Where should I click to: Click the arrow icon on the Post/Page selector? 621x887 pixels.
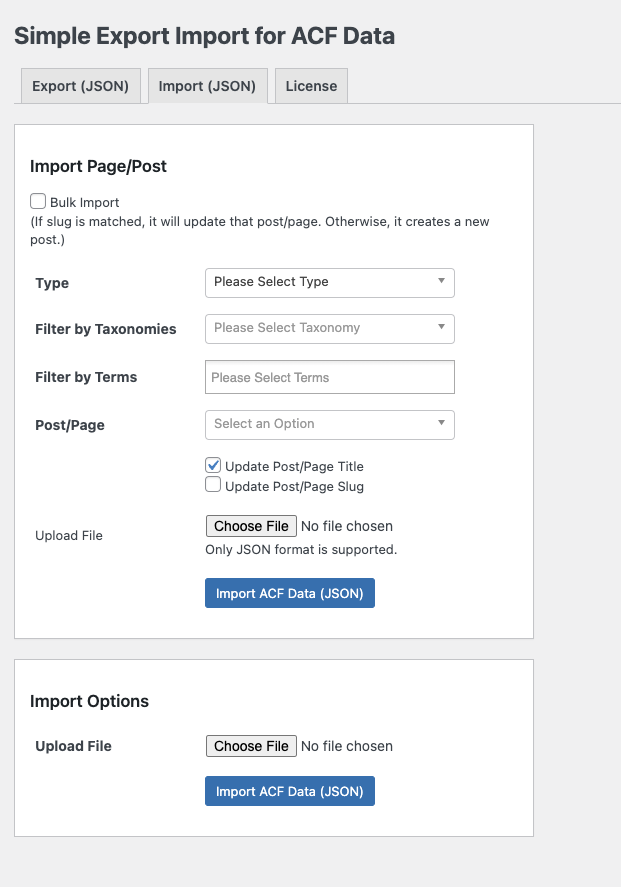click(x=441, y=423)
